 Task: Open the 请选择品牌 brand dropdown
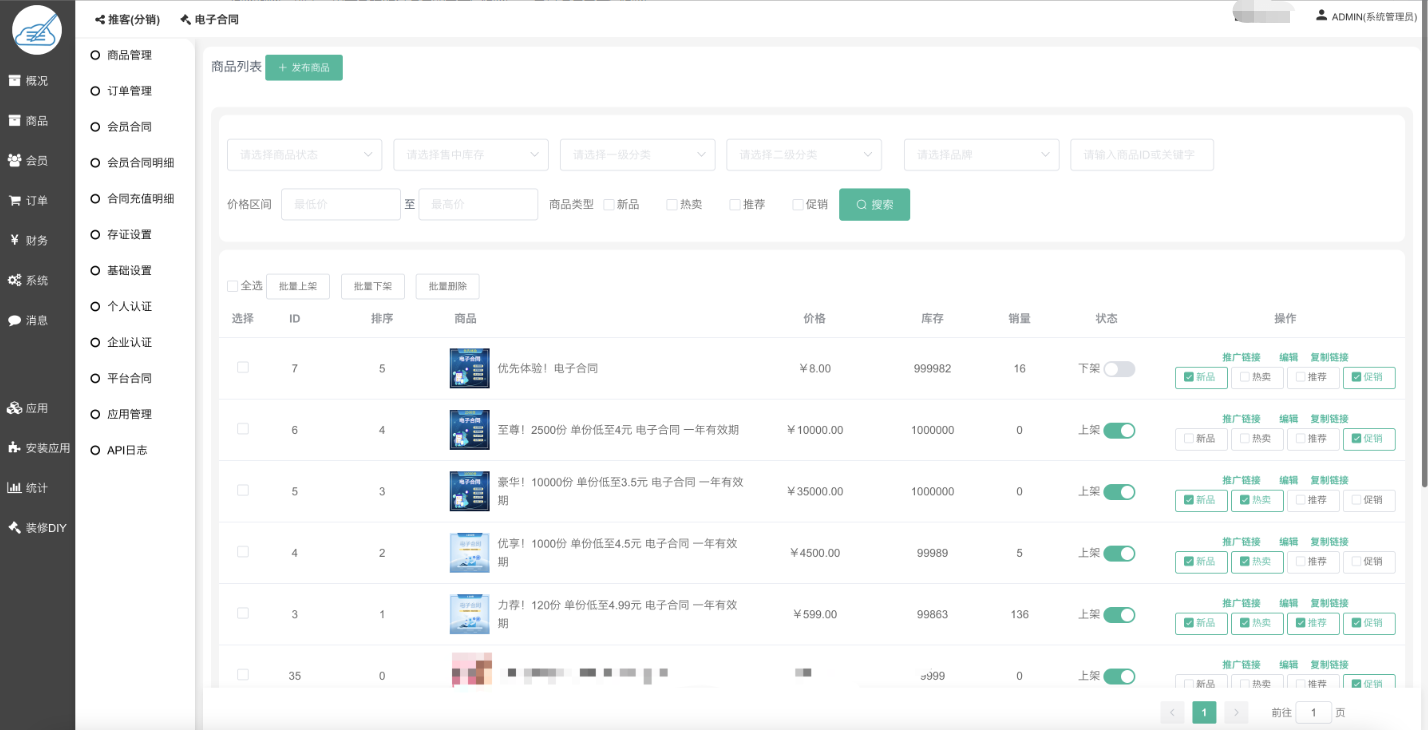pos(981,155)
